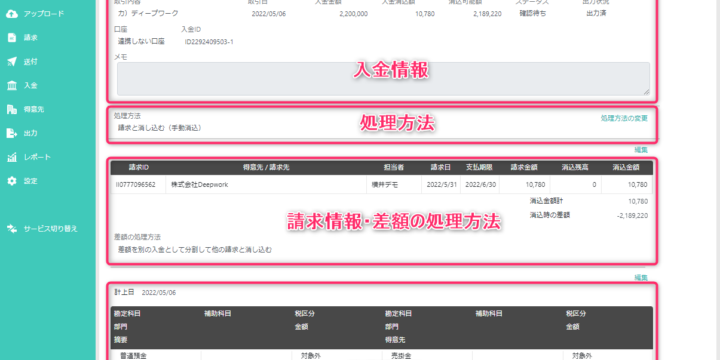The width and height of the screenshot is (720, 360).
Task: Open the アップロード menu item
Action: pos(44,14)
